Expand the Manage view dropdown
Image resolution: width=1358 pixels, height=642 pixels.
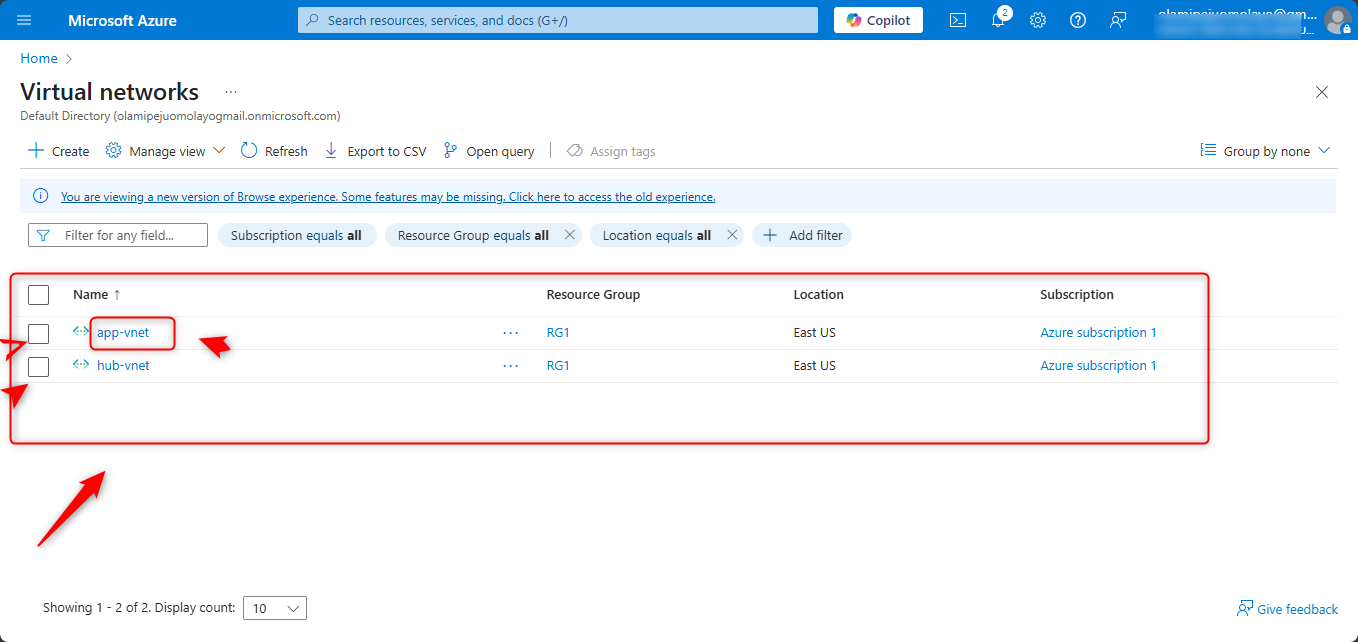coord(166,151)
